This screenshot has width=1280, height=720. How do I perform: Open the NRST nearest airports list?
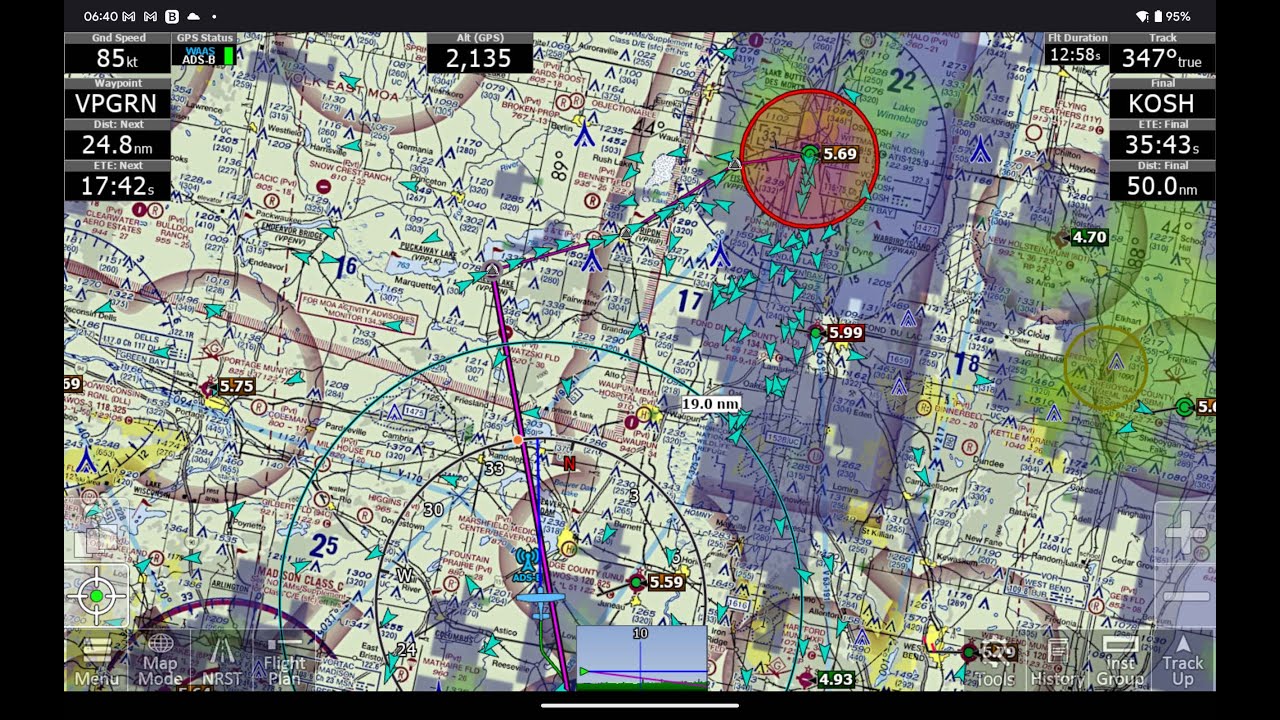pos(221,660)
